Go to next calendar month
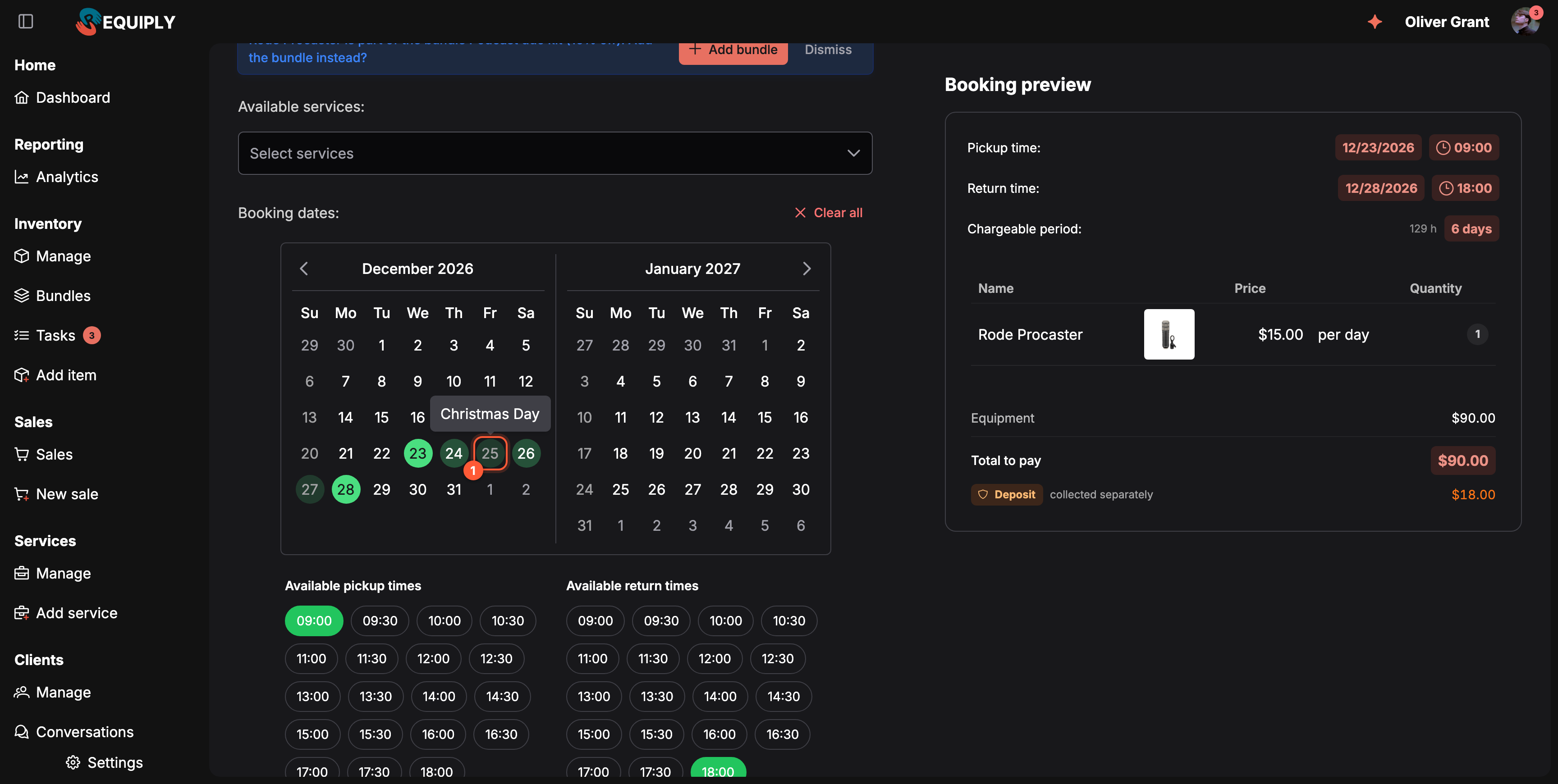Viewport: 1558px width, 784px height. pos(806,269)
